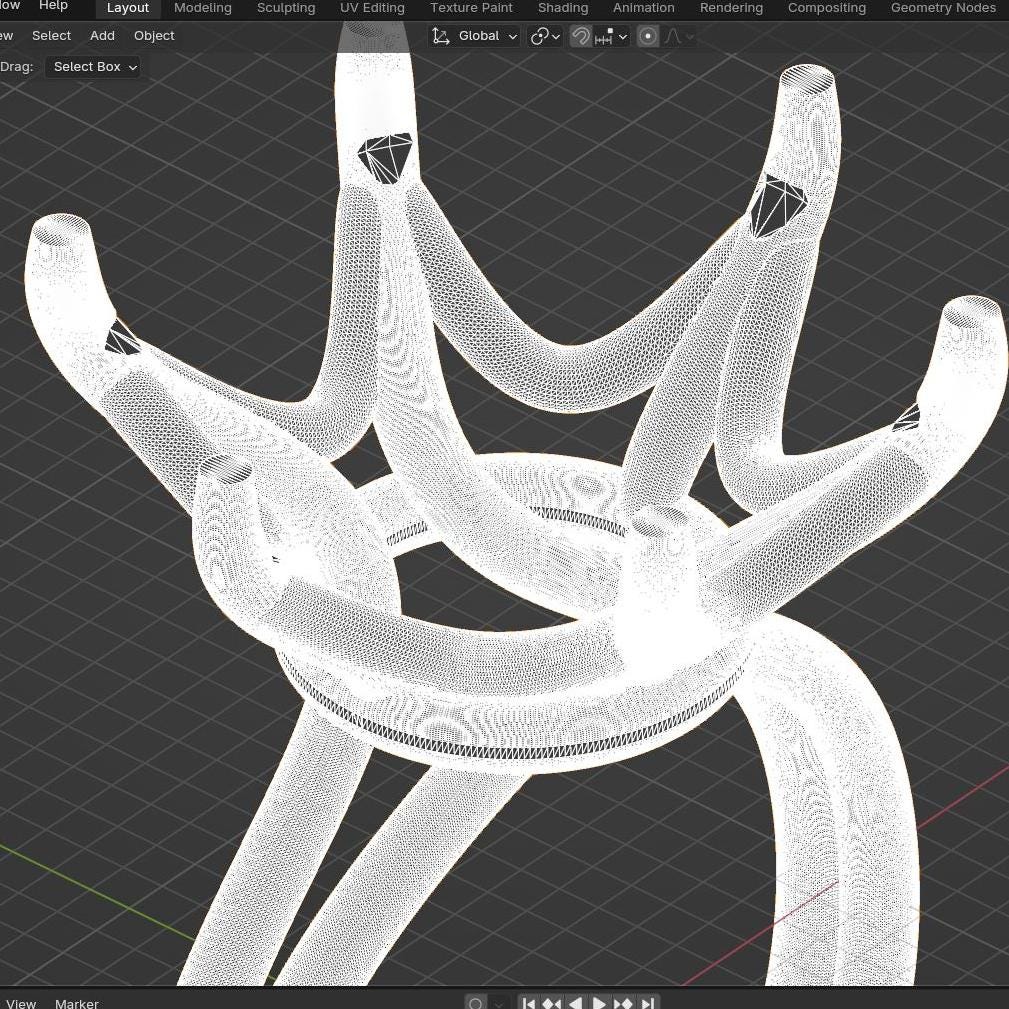Play the animation forward
Image resolution: width=1009 pixels, height=1009 pixels.
(x=599, y=1003)
